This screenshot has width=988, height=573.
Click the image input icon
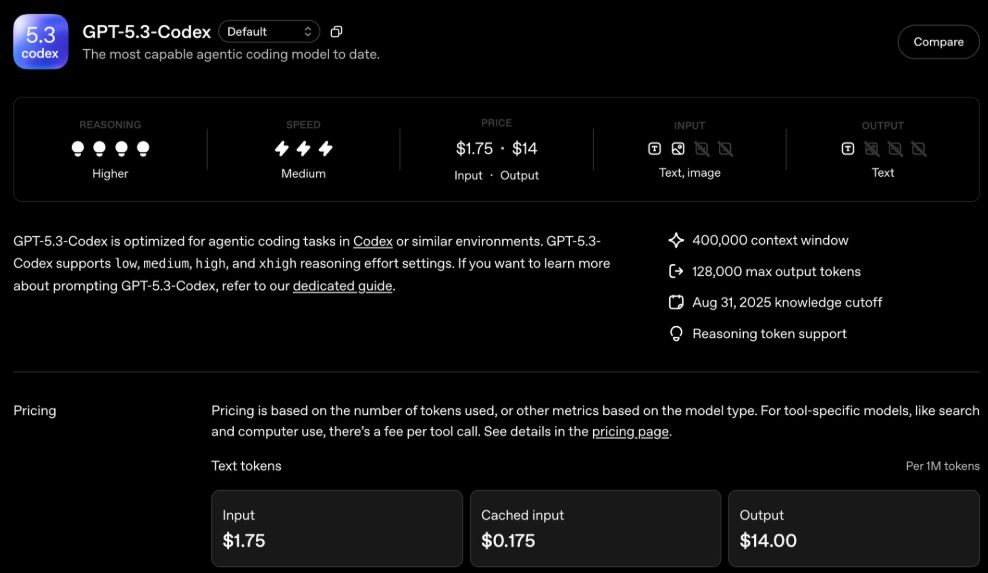point(678,149)
